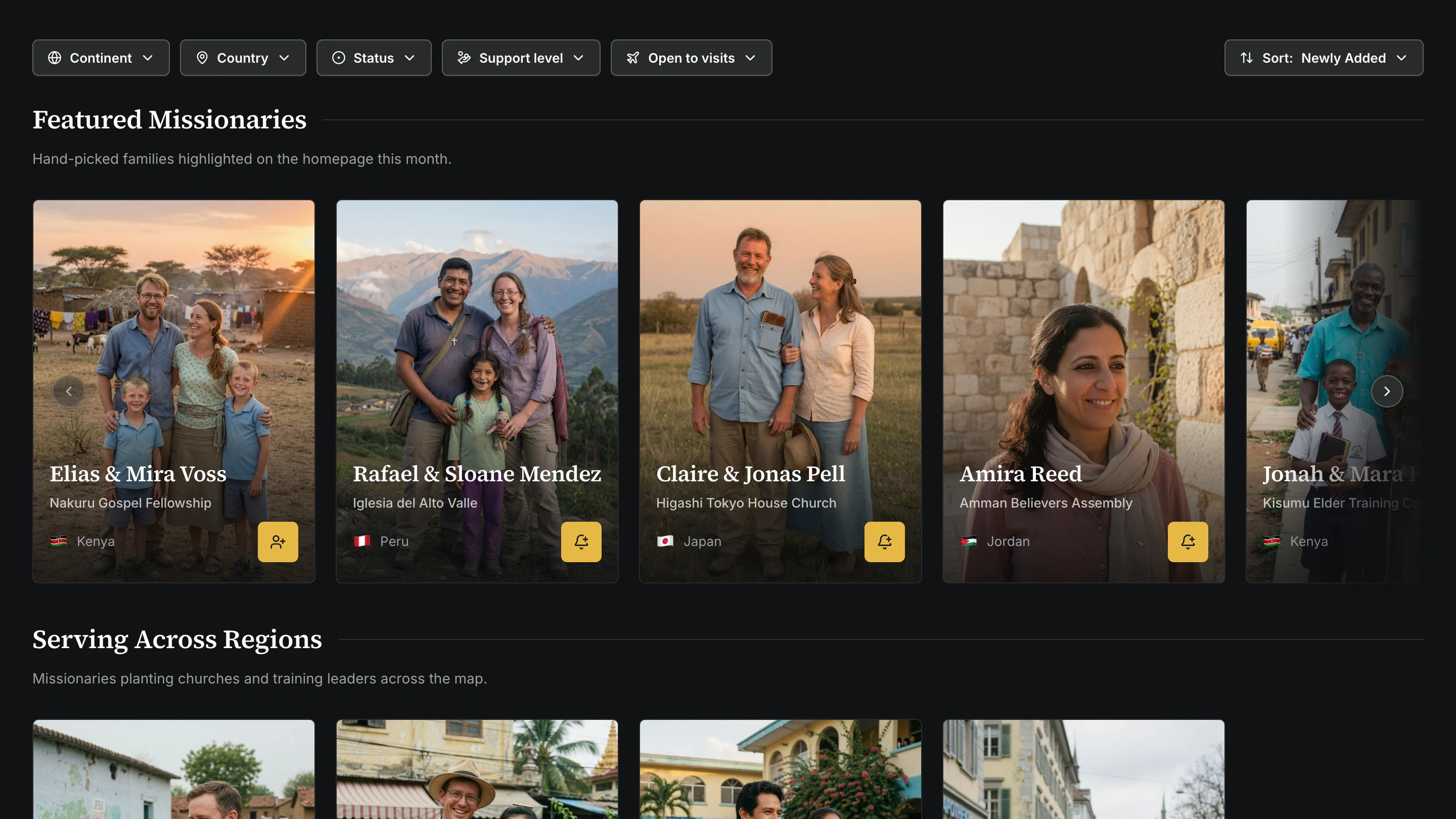1456x819 pixels.
Task: Advance the carousel with the next arrow
Action: point(1386,391)
